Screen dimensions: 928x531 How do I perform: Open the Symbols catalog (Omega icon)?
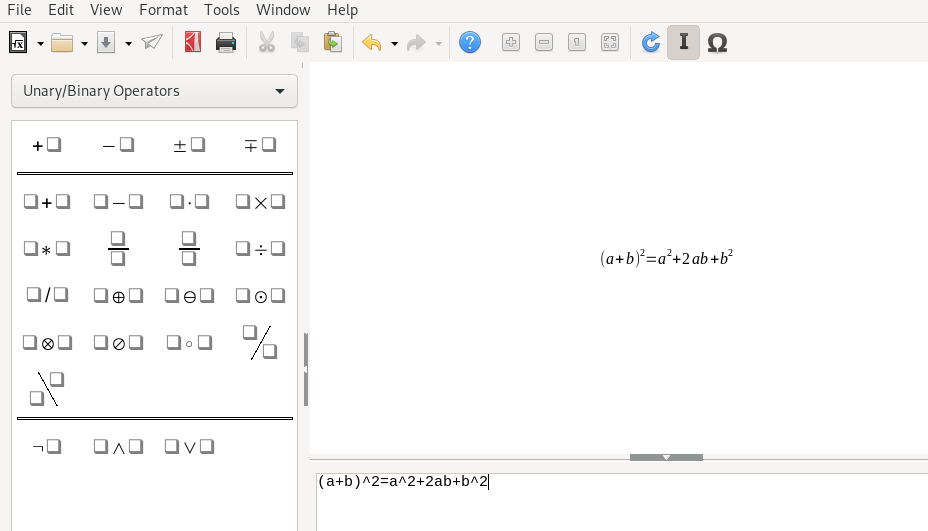[x=716, y=42]
